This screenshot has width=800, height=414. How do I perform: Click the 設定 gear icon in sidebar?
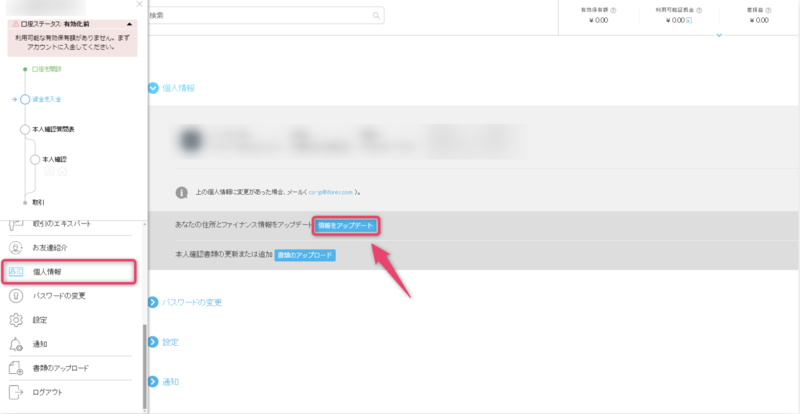[16, 320]
